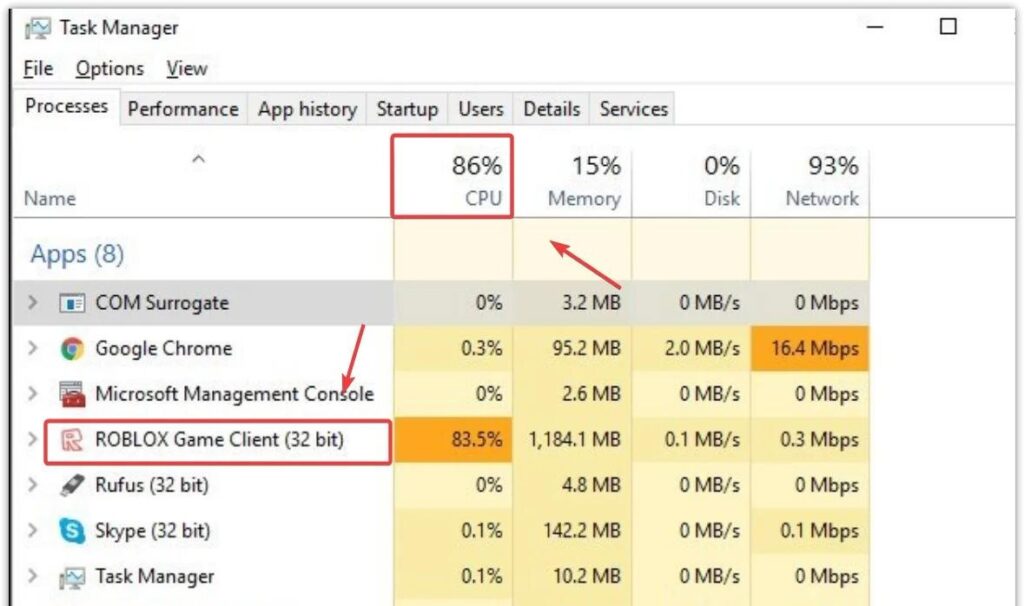Sort by the Network column header
The height and width of the screenshot is (606, 1024).
810,183
